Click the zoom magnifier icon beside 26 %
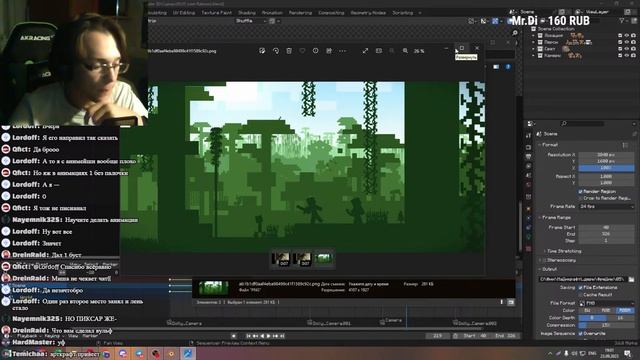The width and height of the screenshot is (640, 360). click(405, 51)
